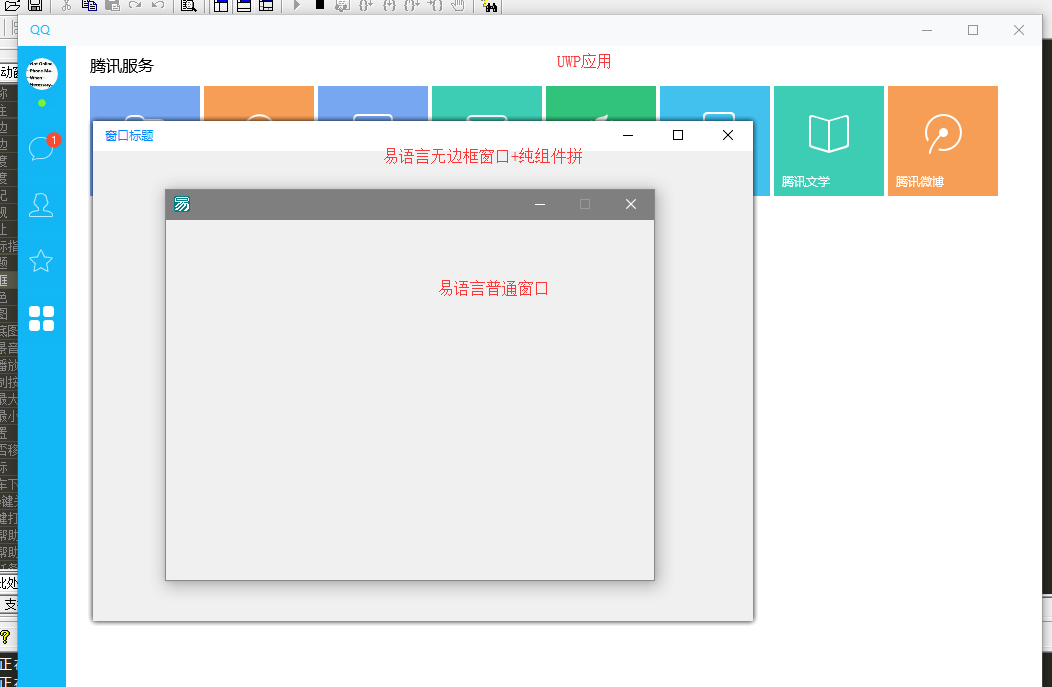Screen dimensions: 1052x687
Task: Cut using the scissors toolbar icon
Action: pyautogui.click(x=66, y=5)
